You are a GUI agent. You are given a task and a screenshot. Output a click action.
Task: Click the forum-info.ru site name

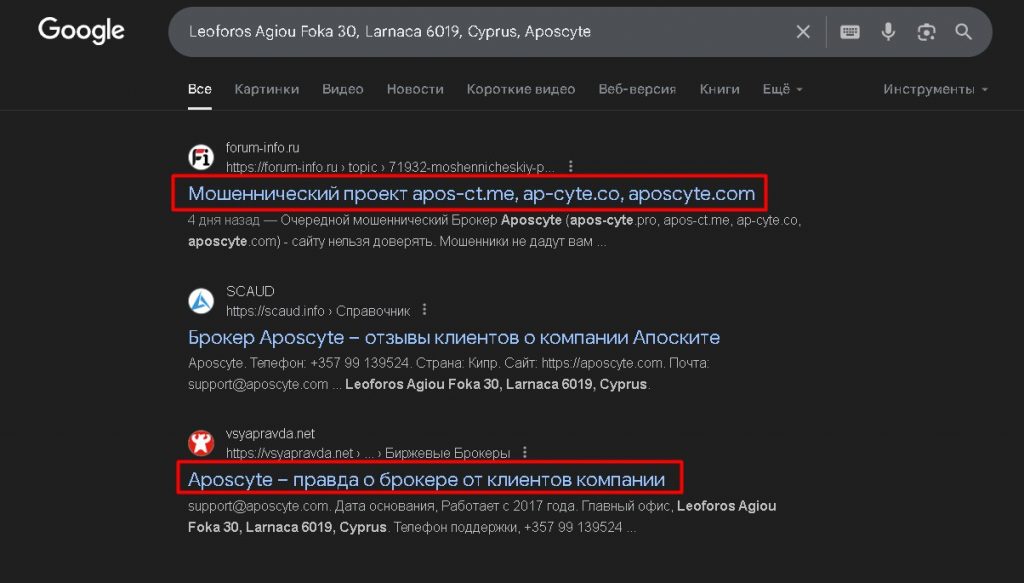tap(263, 148)
